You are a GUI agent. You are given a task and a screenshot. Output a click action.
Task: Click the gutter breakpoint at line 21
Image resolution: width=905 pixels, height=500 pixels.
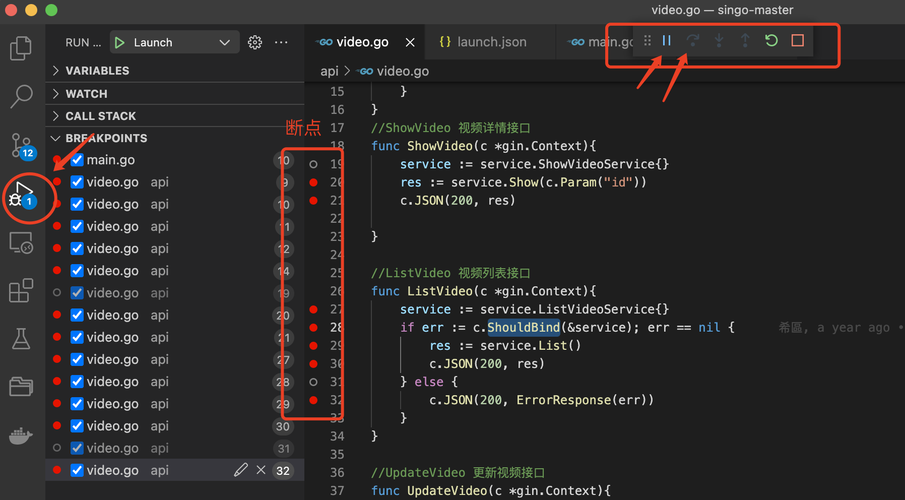[x=313, y=201]
